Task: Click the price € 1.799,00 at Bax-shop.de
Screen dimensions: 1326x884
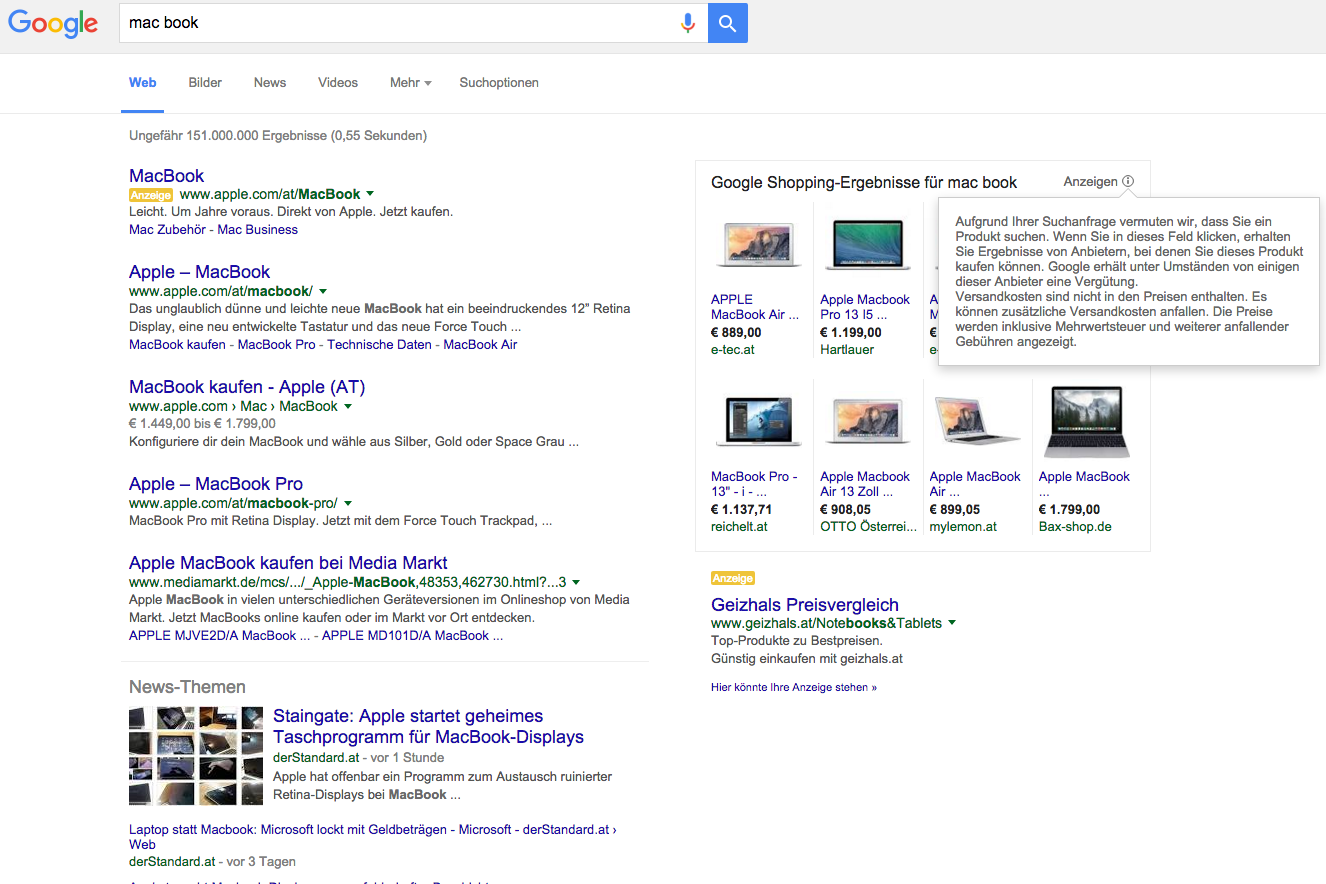Action: tap(1069, 510)
